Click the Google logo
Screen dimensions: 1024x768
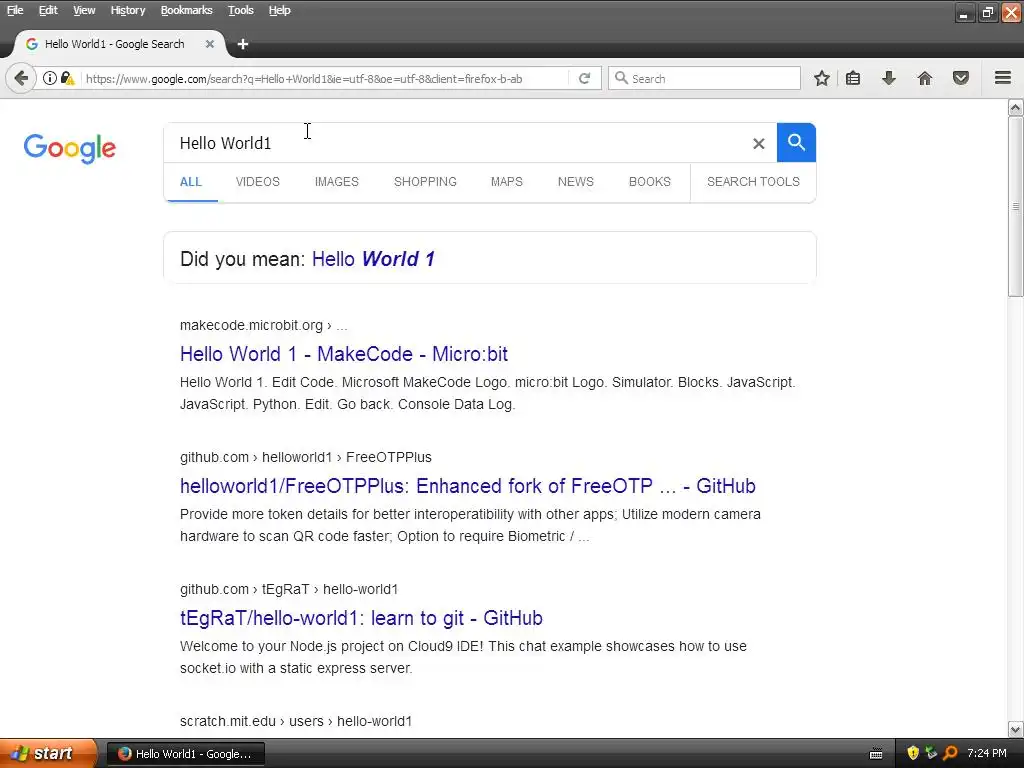70,148
